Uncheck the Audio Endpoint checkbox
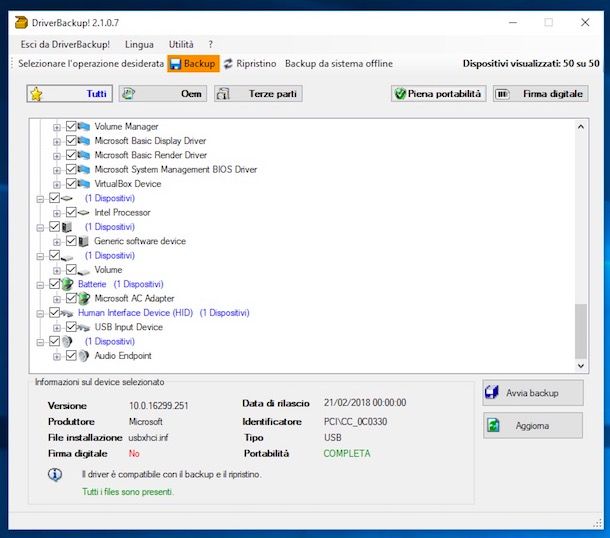The image size is (610, 538). pos(71,355)
